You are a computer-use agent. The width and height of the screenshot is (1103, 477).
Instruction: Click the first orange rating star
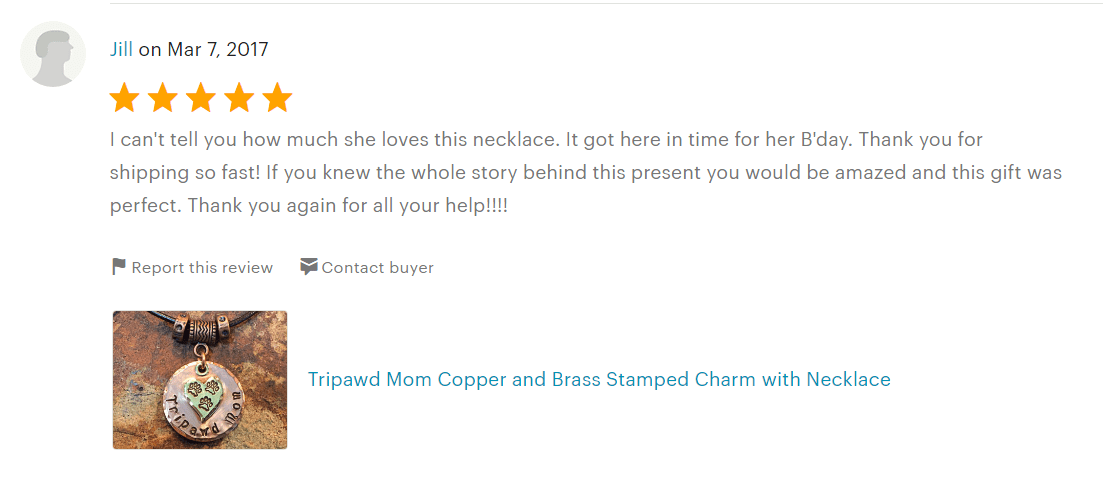pyautogui.click(x=125, y=98)
